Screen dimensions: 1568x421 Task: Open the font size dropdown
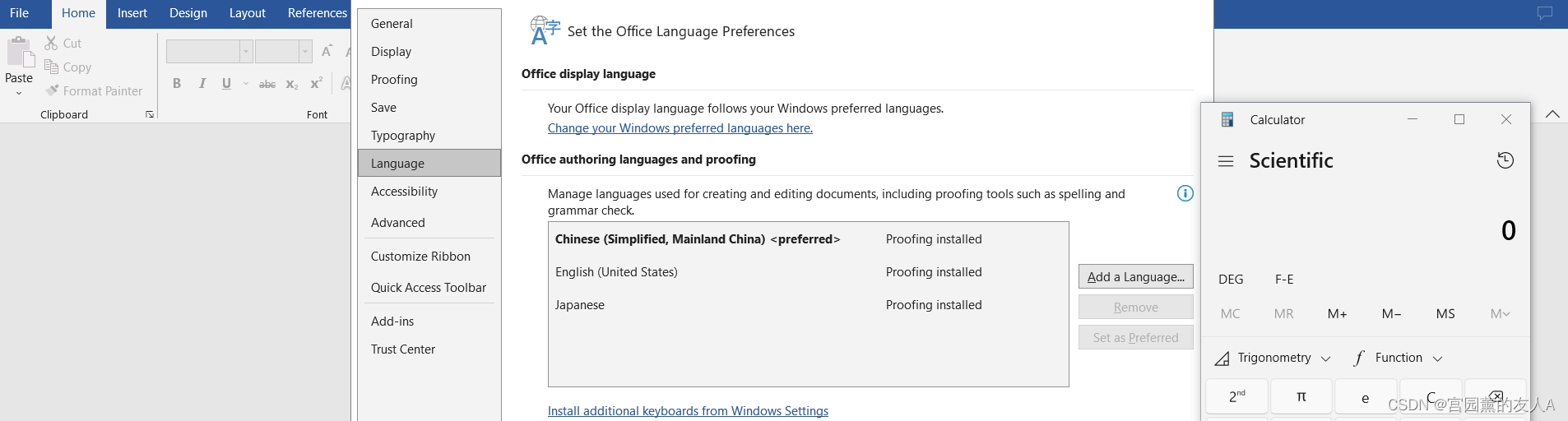[x=305, y=51]
